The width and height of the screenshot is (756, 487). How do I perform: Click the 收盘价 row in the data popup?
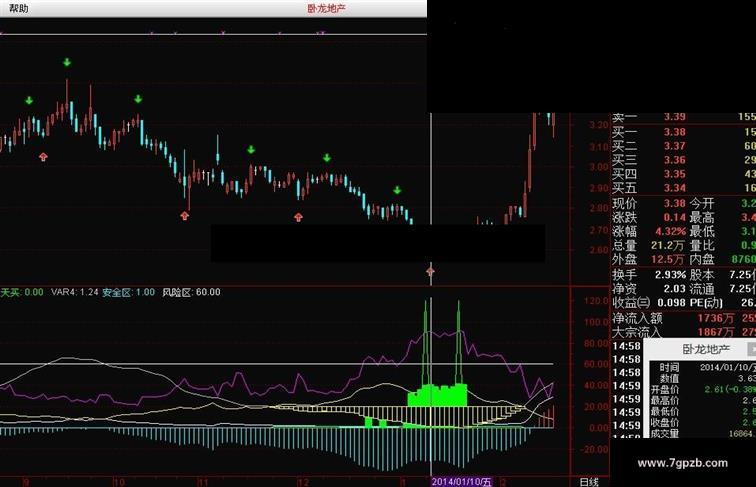point(702,422)
